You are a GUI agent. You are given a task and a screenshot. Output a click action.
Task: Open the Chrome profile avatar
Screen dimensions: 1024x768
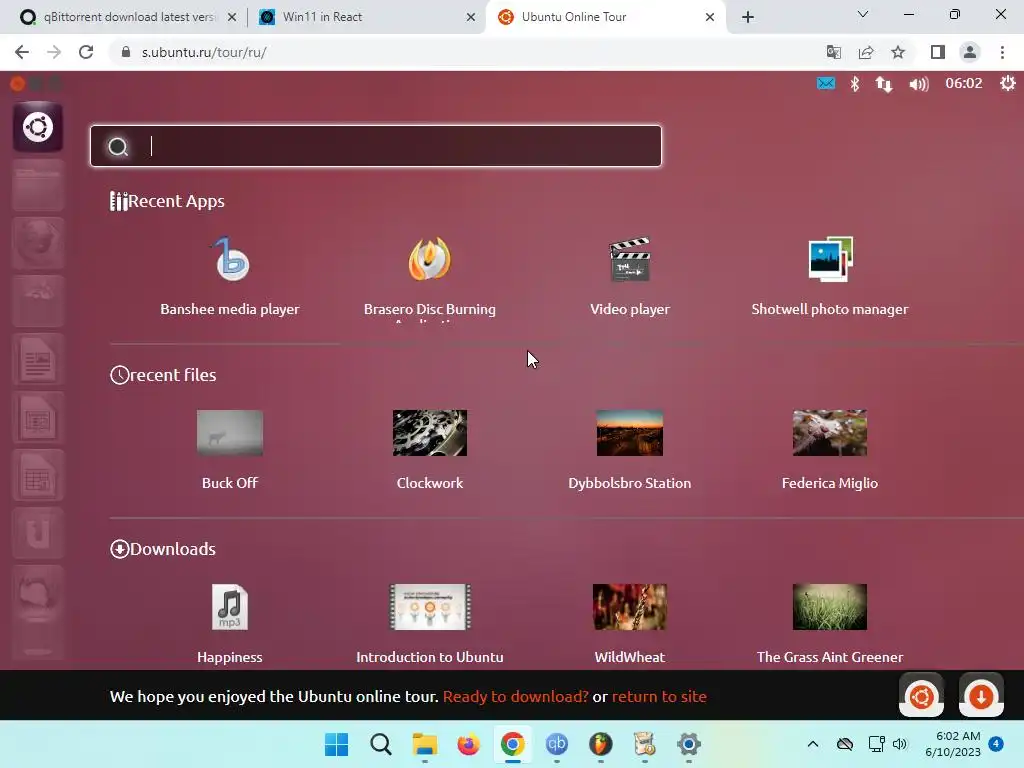(x=970, y=52)
